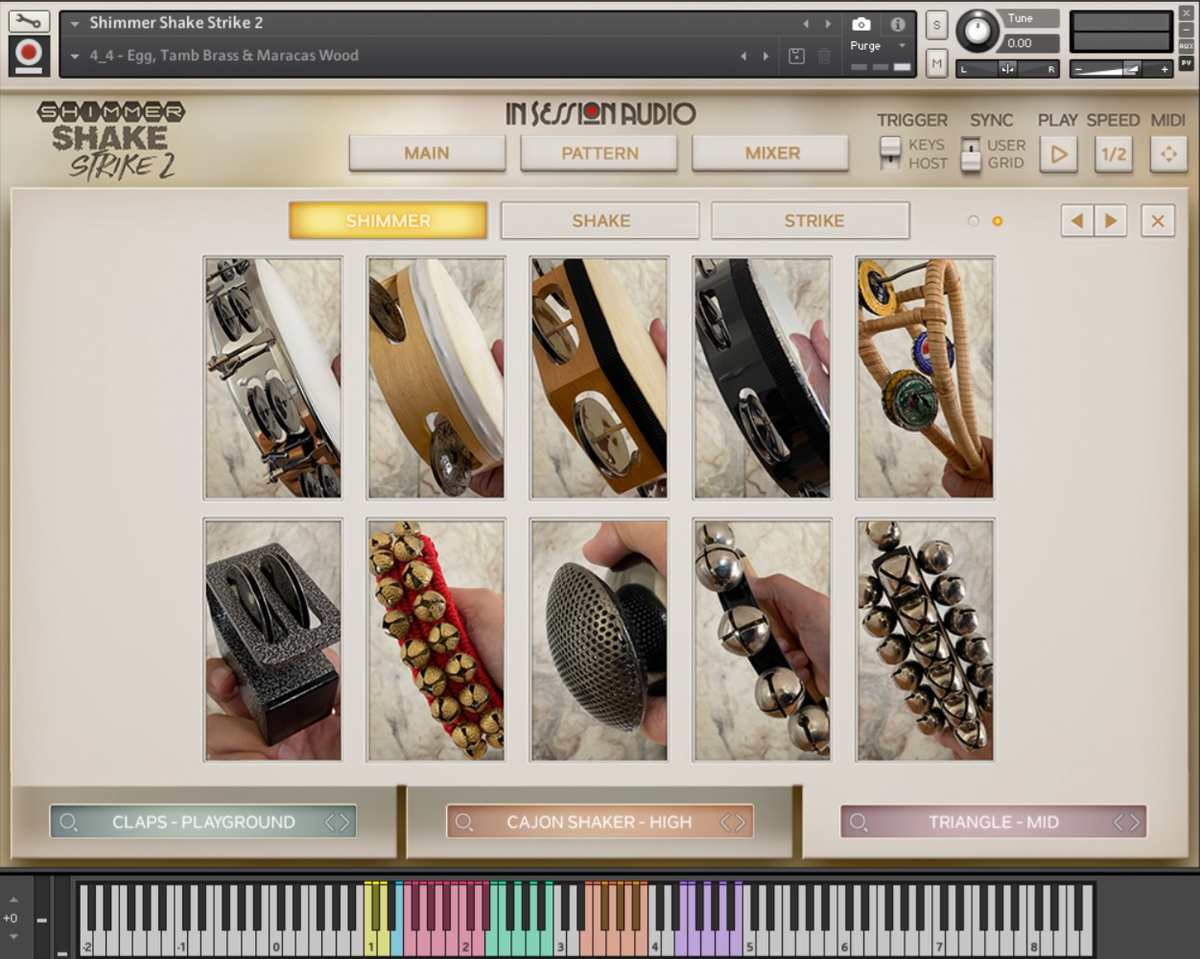The height and width of the screenshot is (959, 1200).
Task: Choose the red strap with gold bells thumbnail
Action: (x=436, y=640)
